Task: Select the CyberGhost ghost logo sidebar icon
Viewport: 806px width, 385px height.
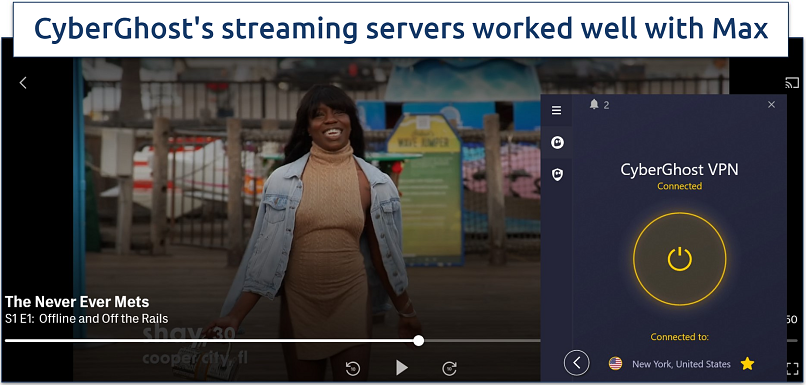Action: (557, 142)
